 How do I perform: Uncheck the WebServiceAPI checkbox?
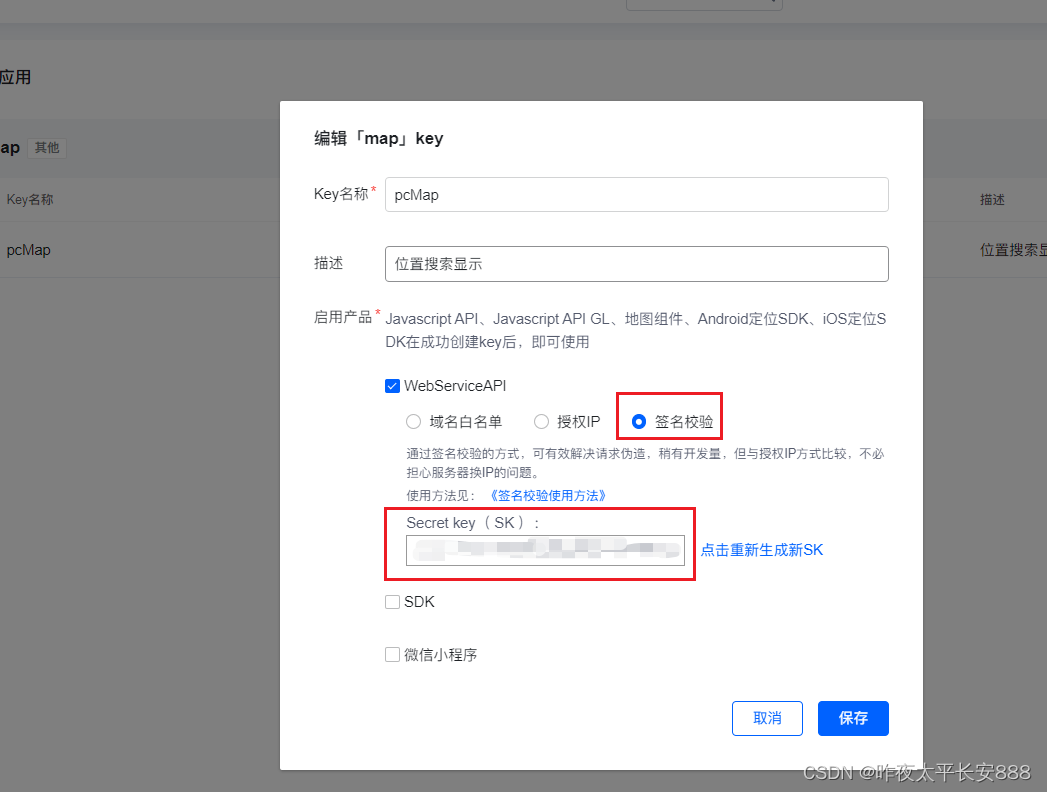tap(393, 386)
